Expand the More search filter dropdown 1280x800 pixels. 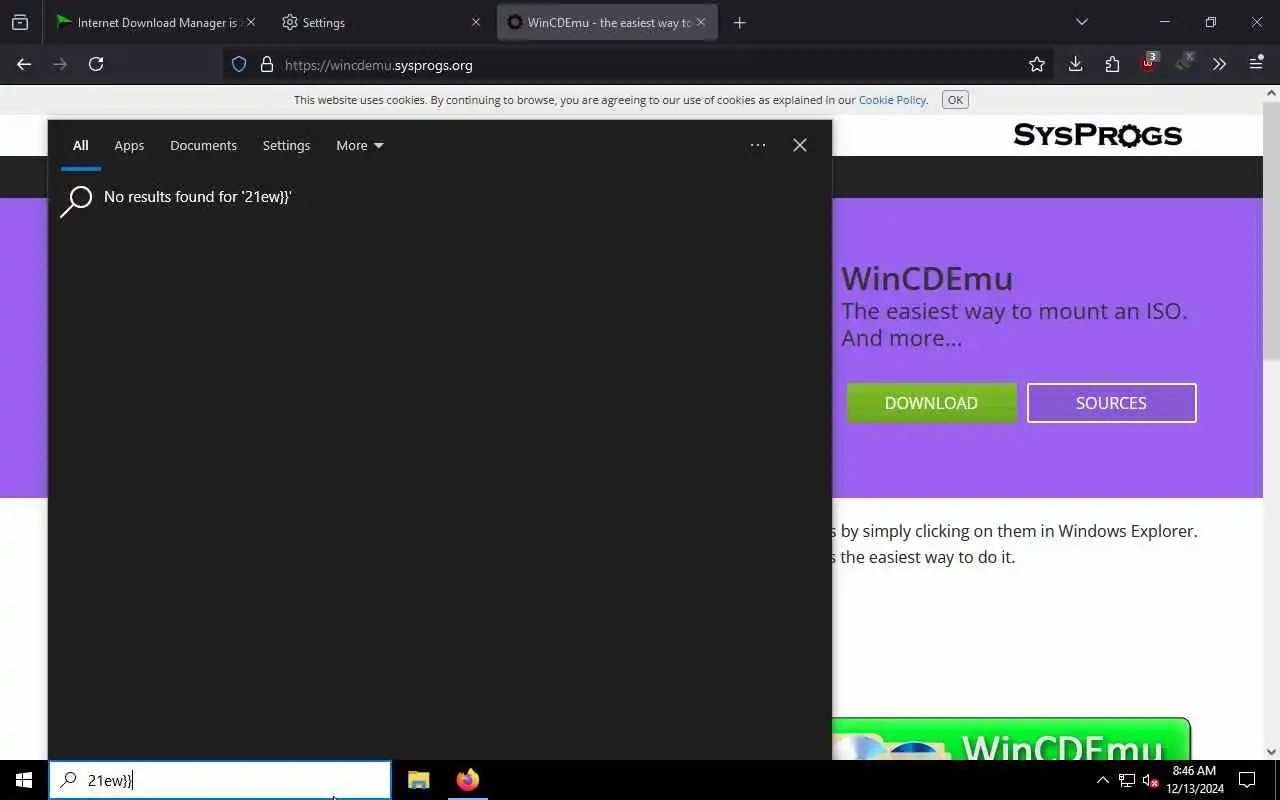pos(360,145)
